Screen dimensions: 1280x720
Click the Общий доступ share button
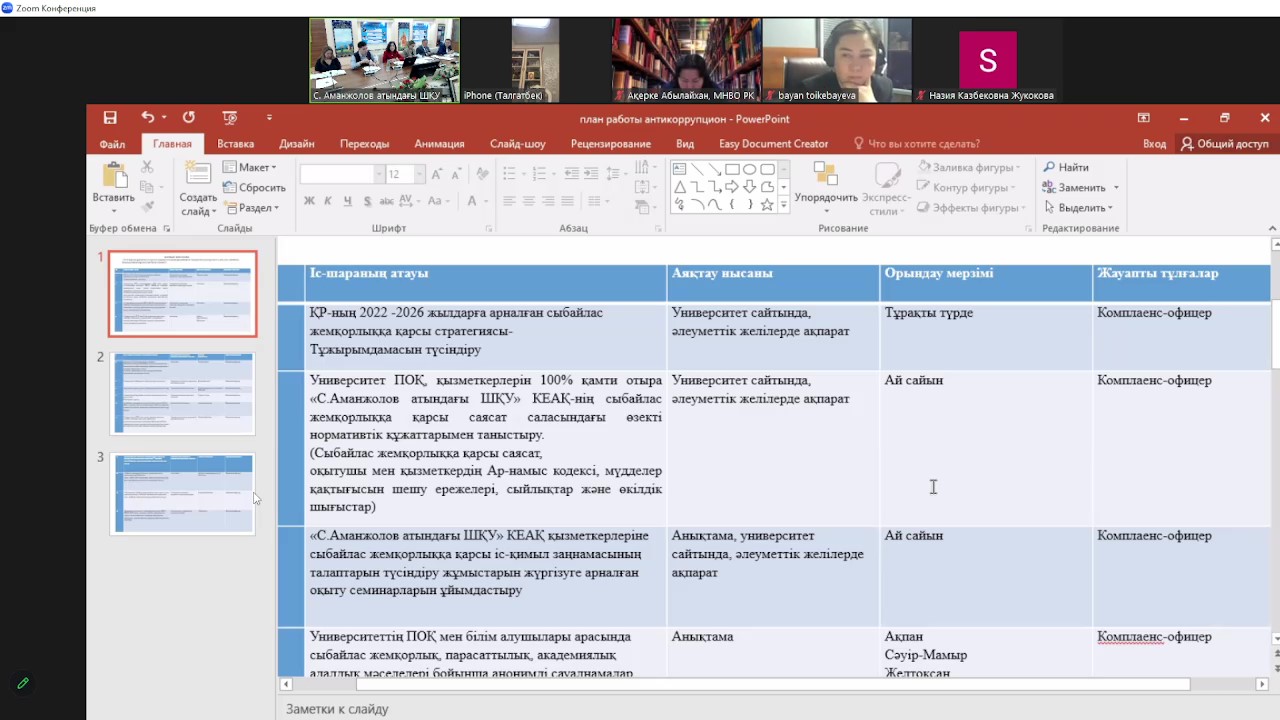click(x=1224, y=144)
